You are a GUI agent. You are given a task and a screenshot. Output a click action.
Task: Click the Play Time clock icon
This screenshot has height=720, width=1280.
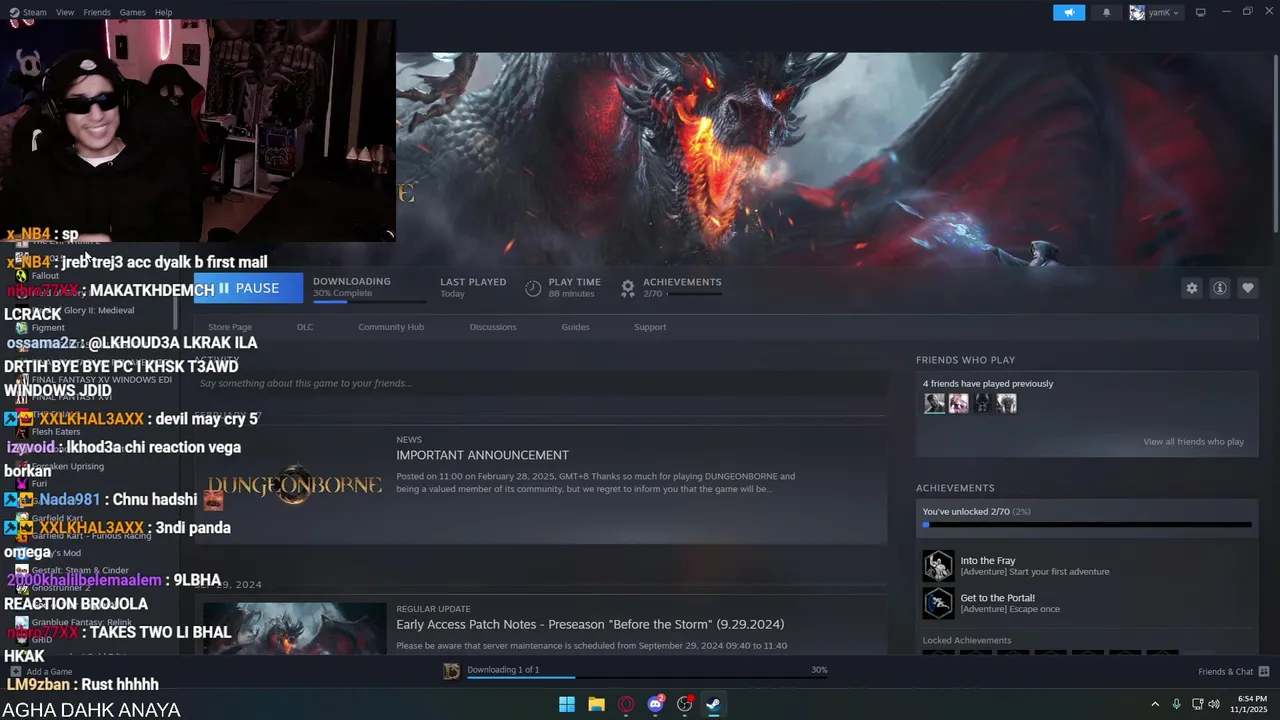point(533,288)
